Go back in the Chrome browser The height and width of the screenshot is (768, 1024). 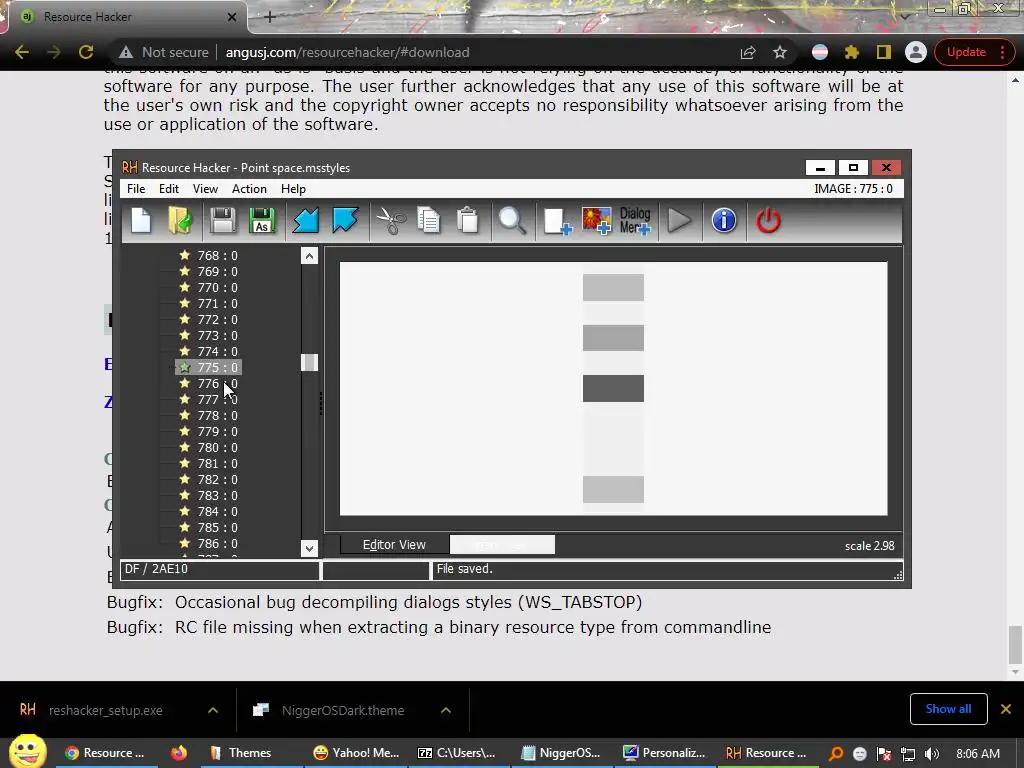pos(22,52)
